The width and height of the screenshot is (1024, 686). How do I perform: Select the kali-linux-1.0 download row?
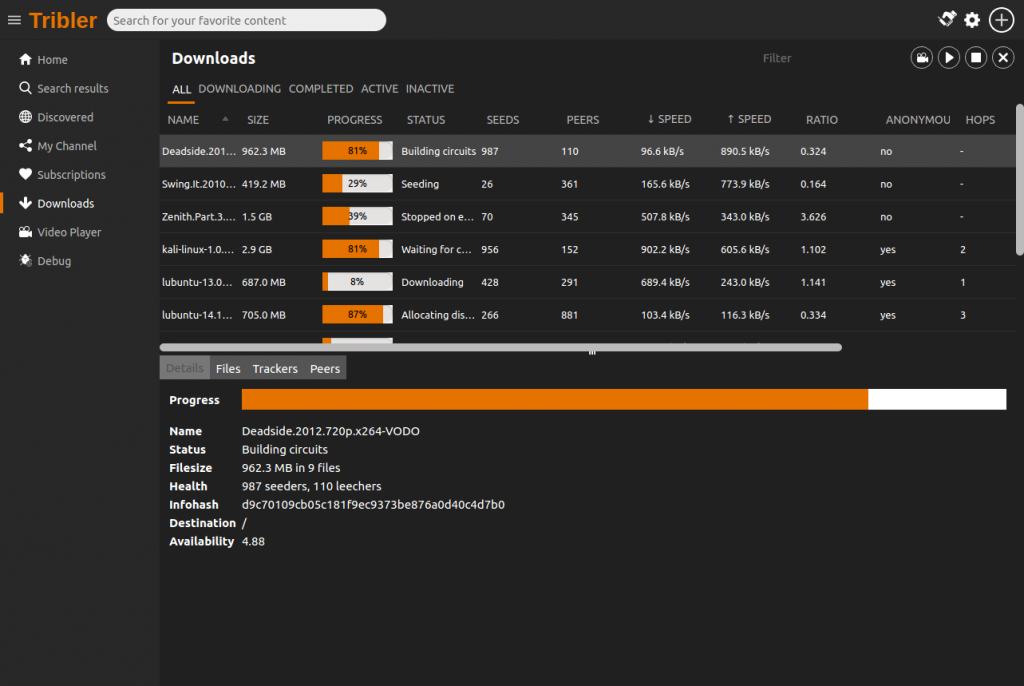400,249
